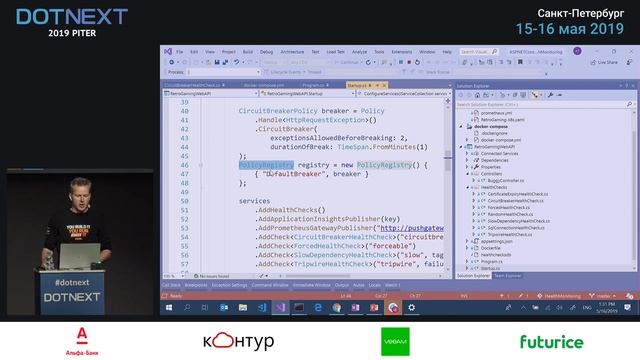Click the Hot Reload refresh icon
Viewport: 640px width, 360px height.
point(368,62)
